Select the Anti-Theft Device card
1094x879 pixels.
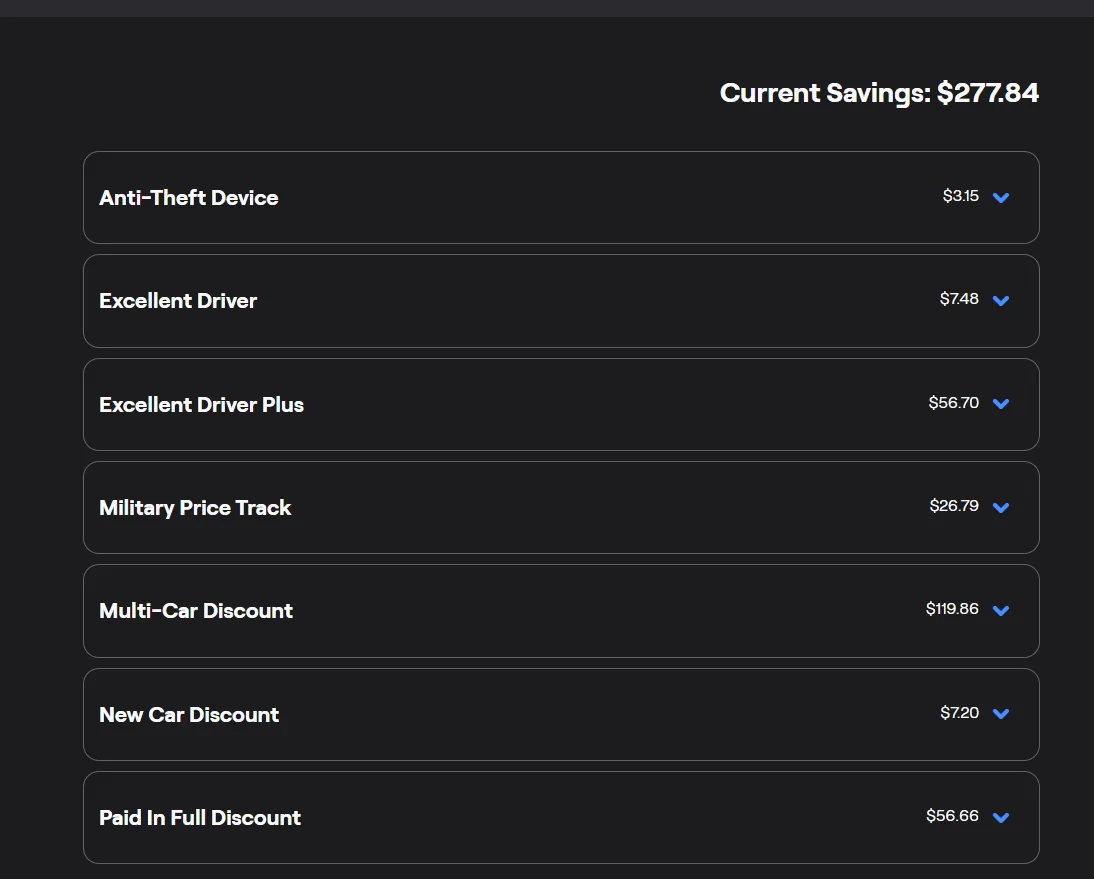tap(561, 197)
